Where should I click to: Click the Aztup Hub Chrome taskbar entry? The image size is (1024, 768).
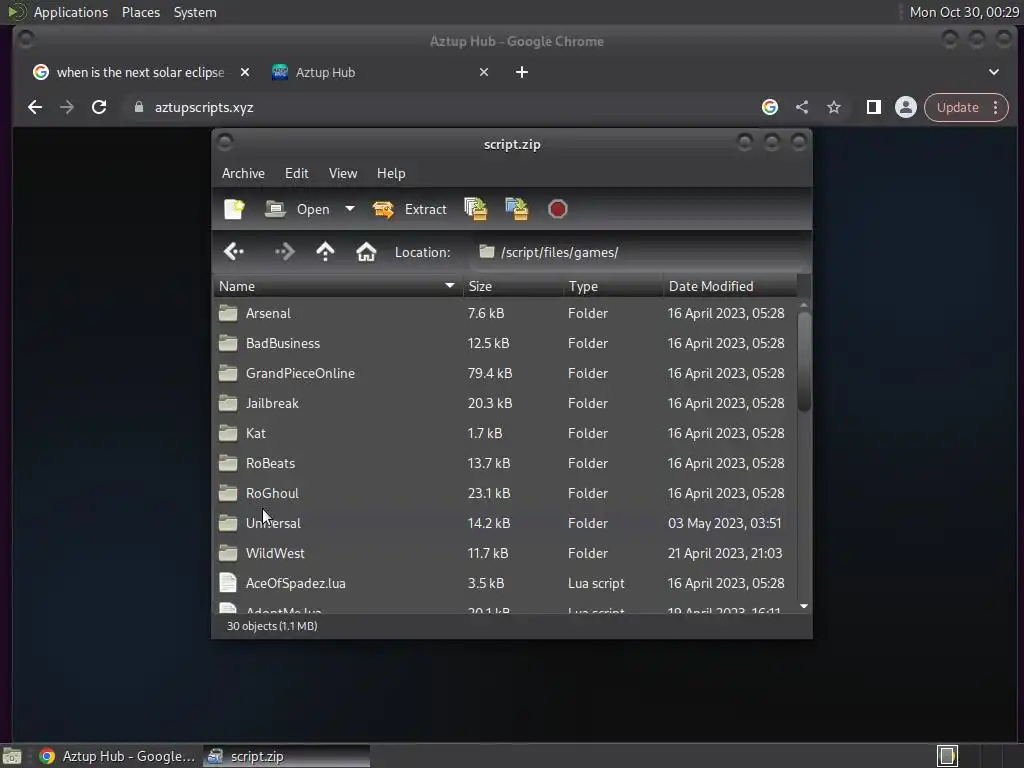[x=118, y=756]
